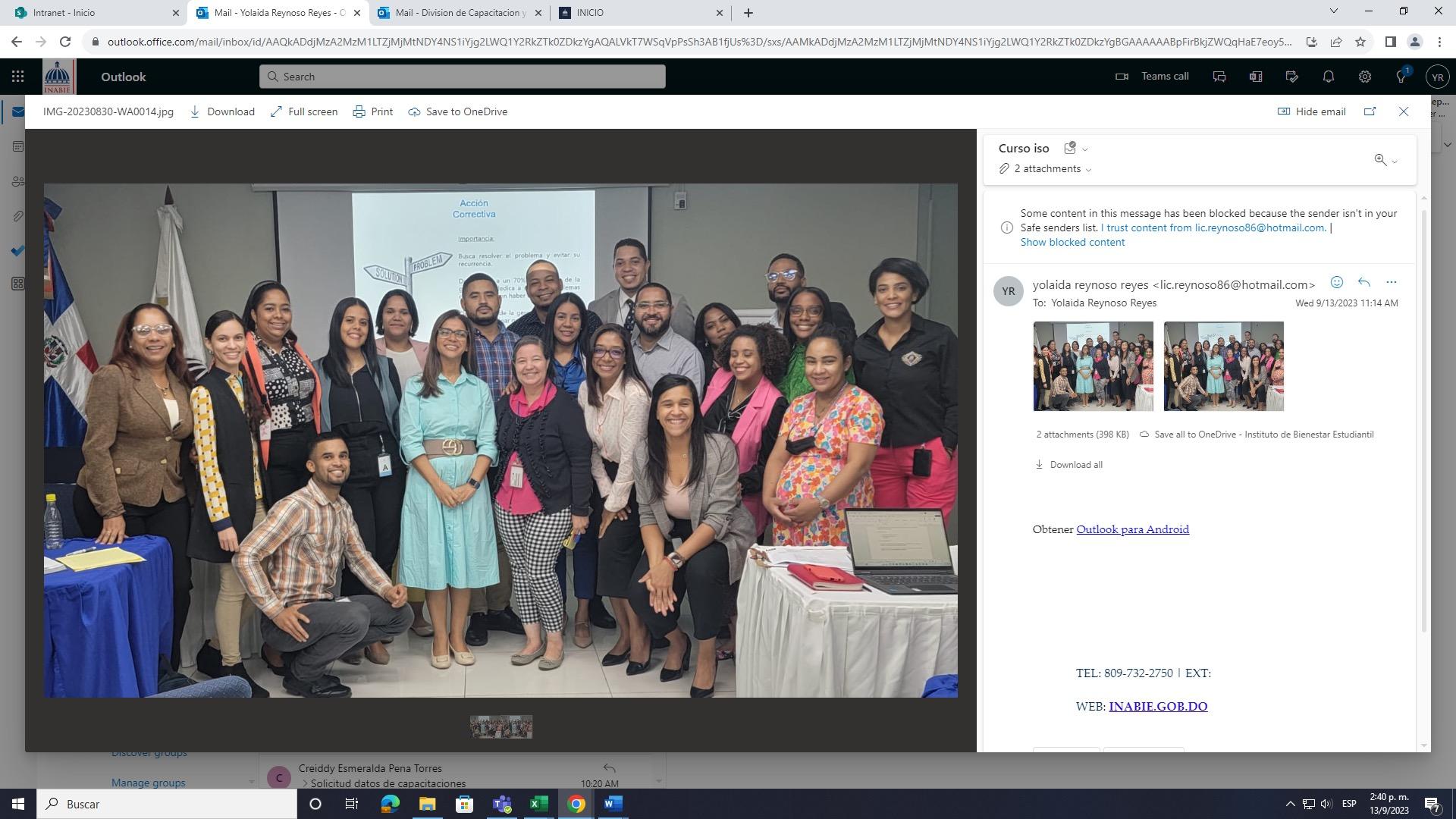The image size is (1456, 819).
Task: Reply using the arrow icon
Action: pos(1363,282)
